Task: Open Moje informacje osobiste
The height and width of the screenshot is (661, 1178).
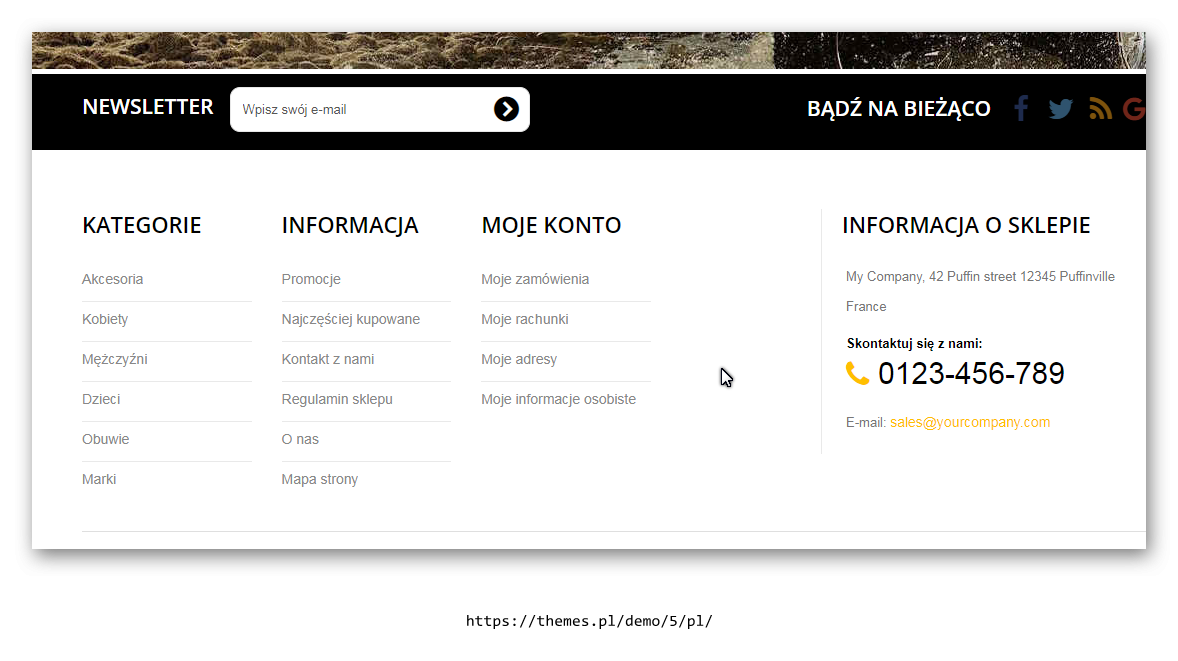Action: point(558,399)
